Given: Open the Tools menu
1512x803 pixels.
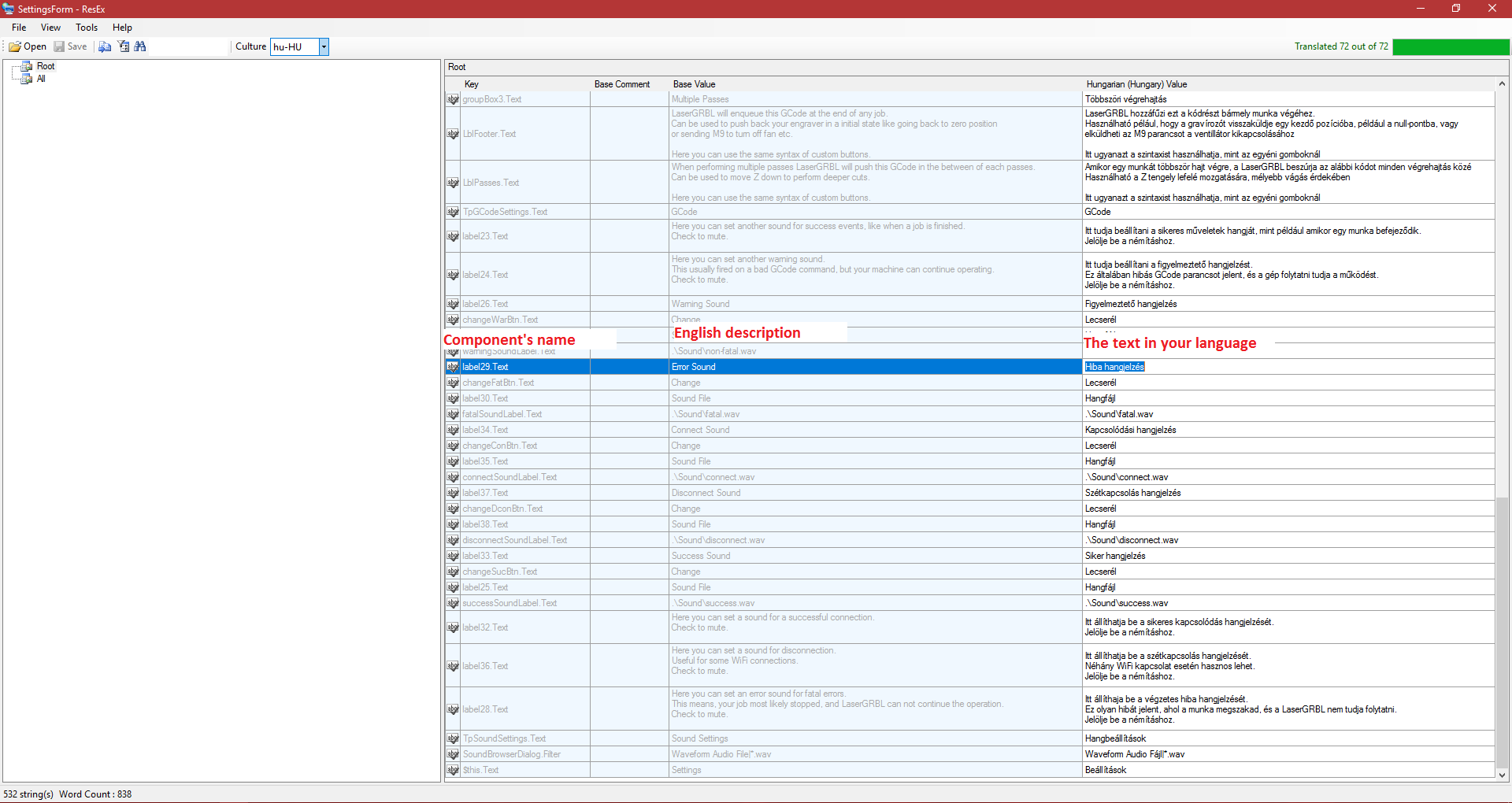Looking at the screenshot, I should point(87,28).
